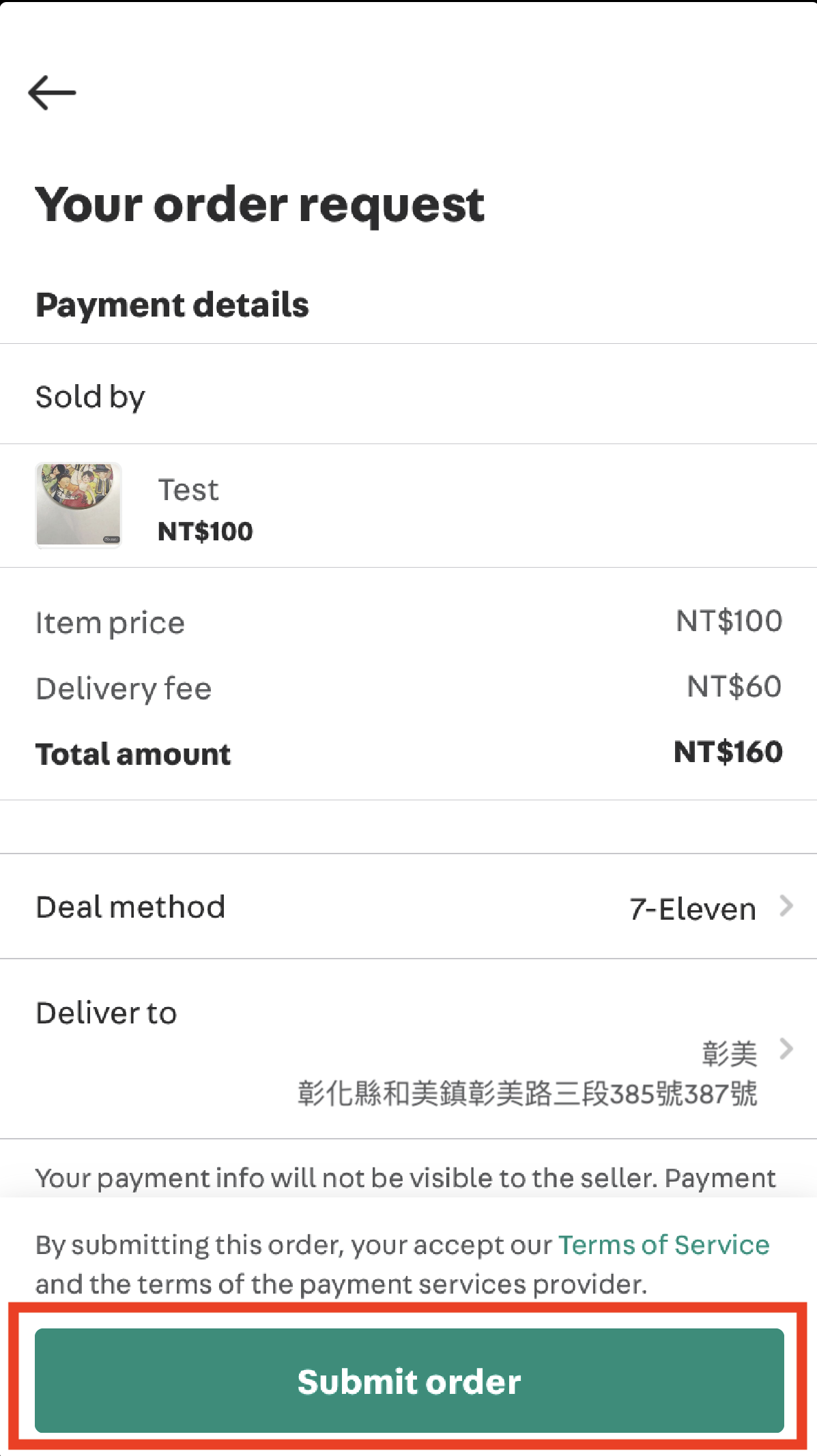The image size is (817, 1456).
Task: Select the 彰美 store name
Action: (x=729, y=1054)
